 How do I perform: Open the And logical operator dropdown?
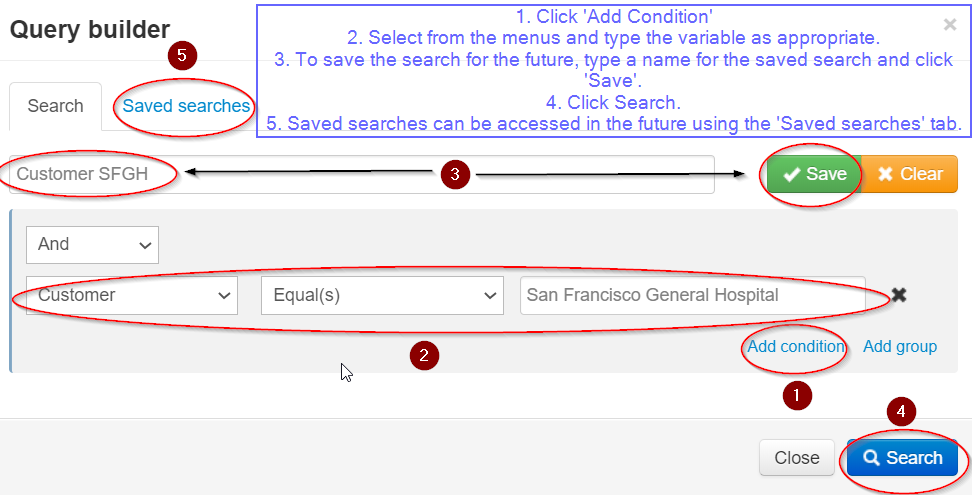[x=92, y=244]
